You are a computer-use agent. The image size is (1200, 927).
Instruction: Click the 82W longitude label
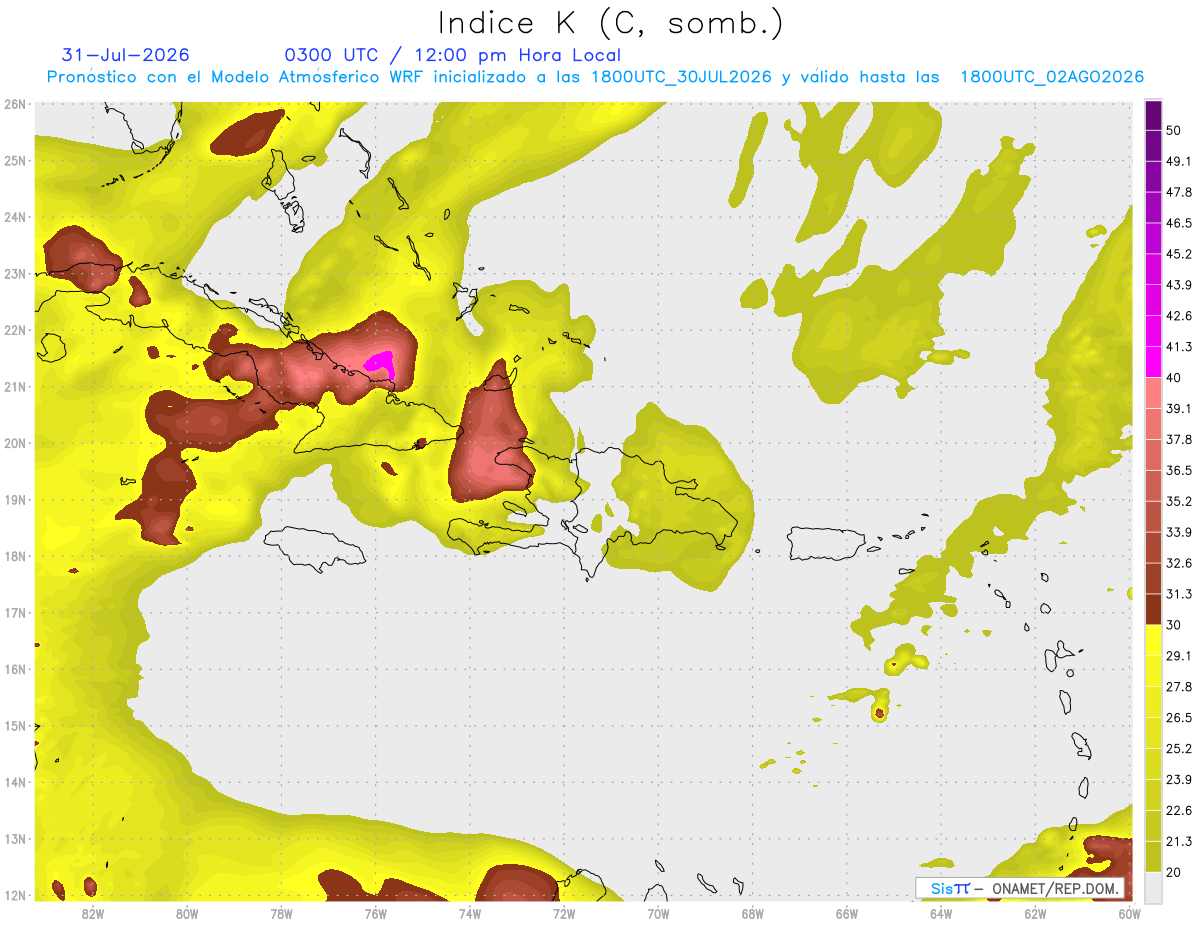[x=92, y=913]
